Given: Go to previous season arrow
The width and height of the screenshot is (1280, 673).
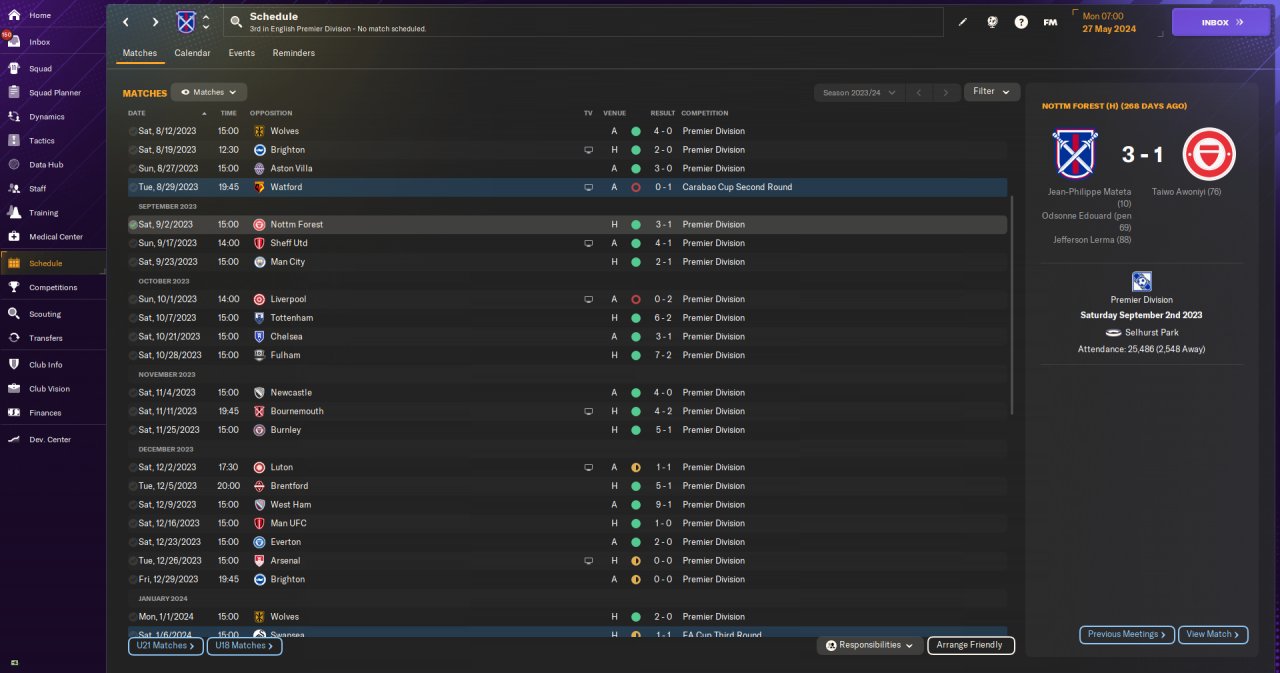Looking at the screenshot, I should coord(919,92).
